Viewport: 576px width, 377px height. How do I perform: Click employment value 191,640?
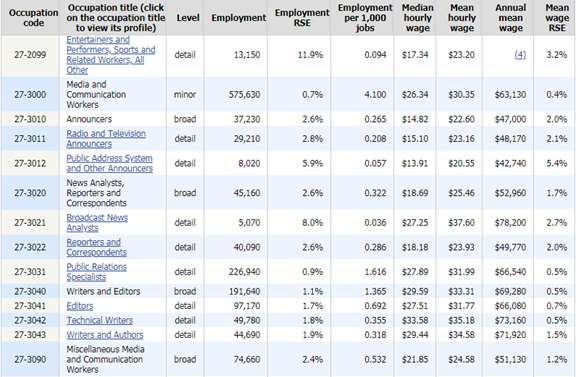coord(244,291)
